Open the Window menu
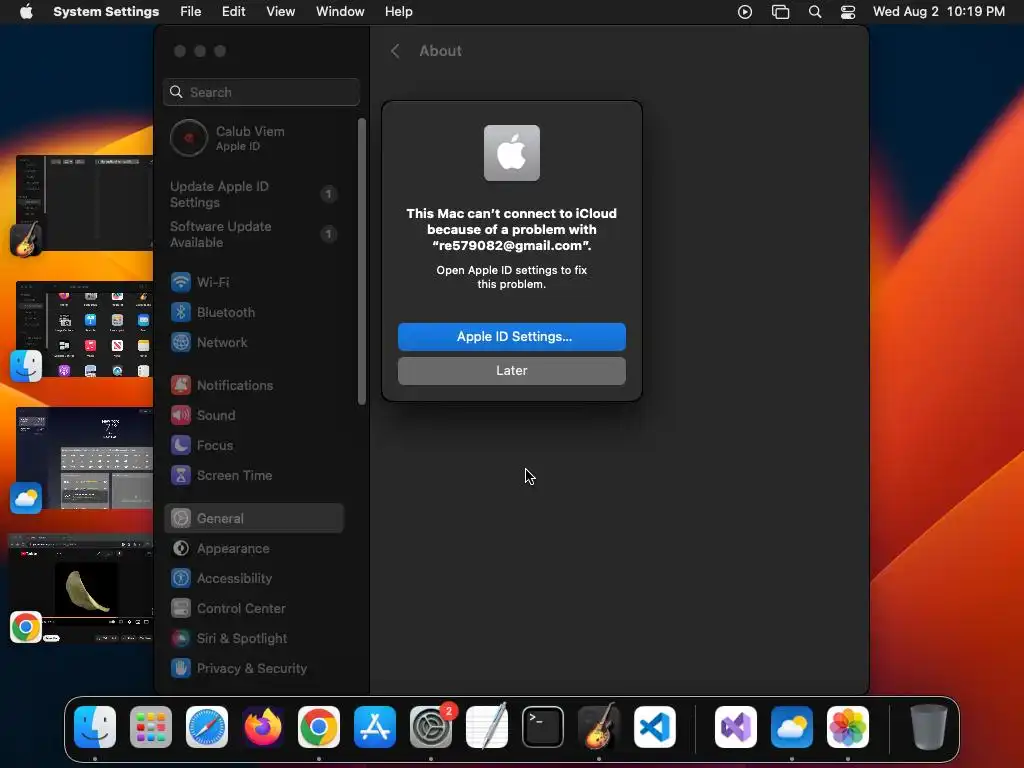 [x=340, y=12]
